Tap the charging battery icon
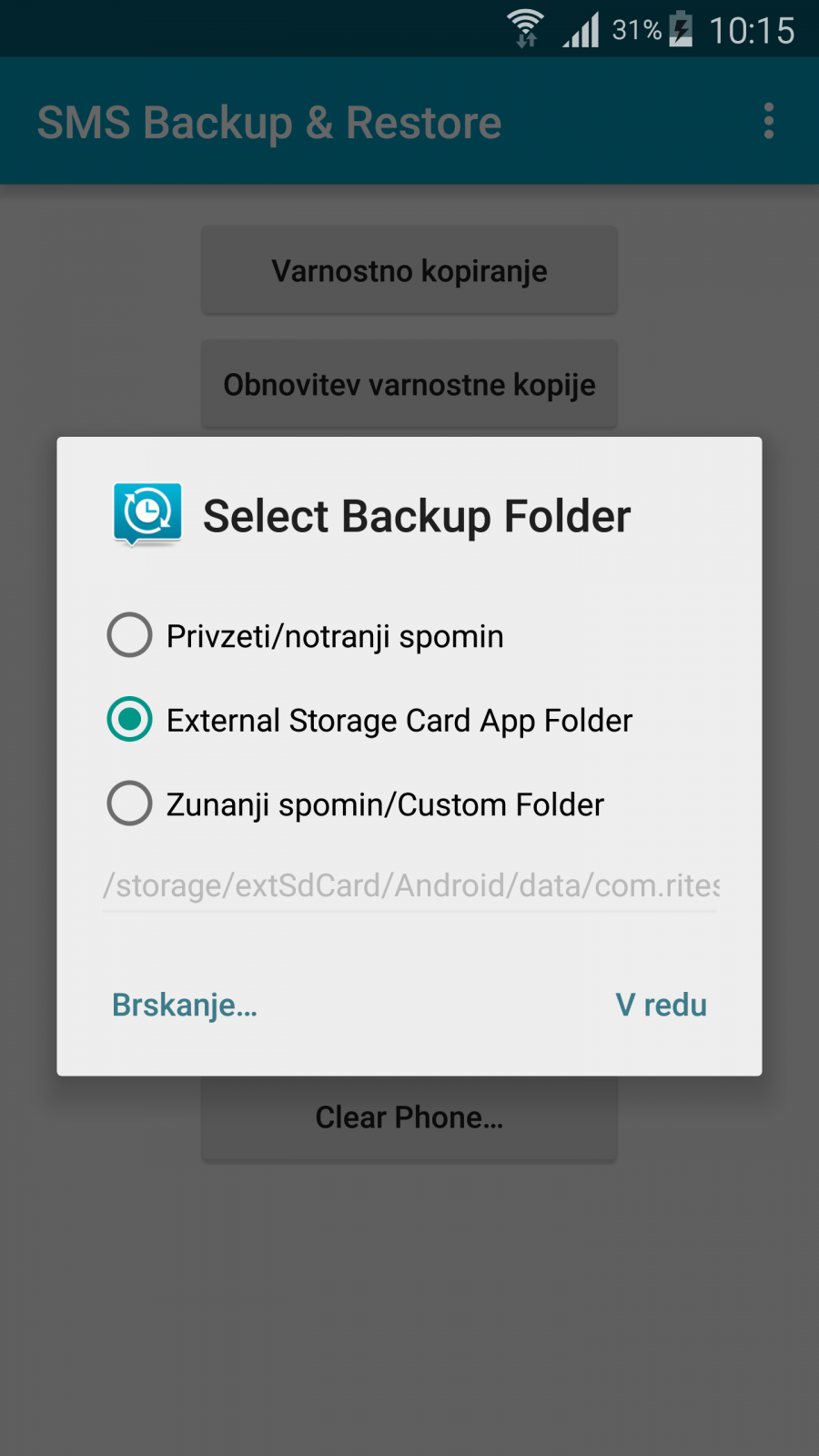Image resolution: width=819 pixels, height=1456 pixels. (x=681, y=29)
